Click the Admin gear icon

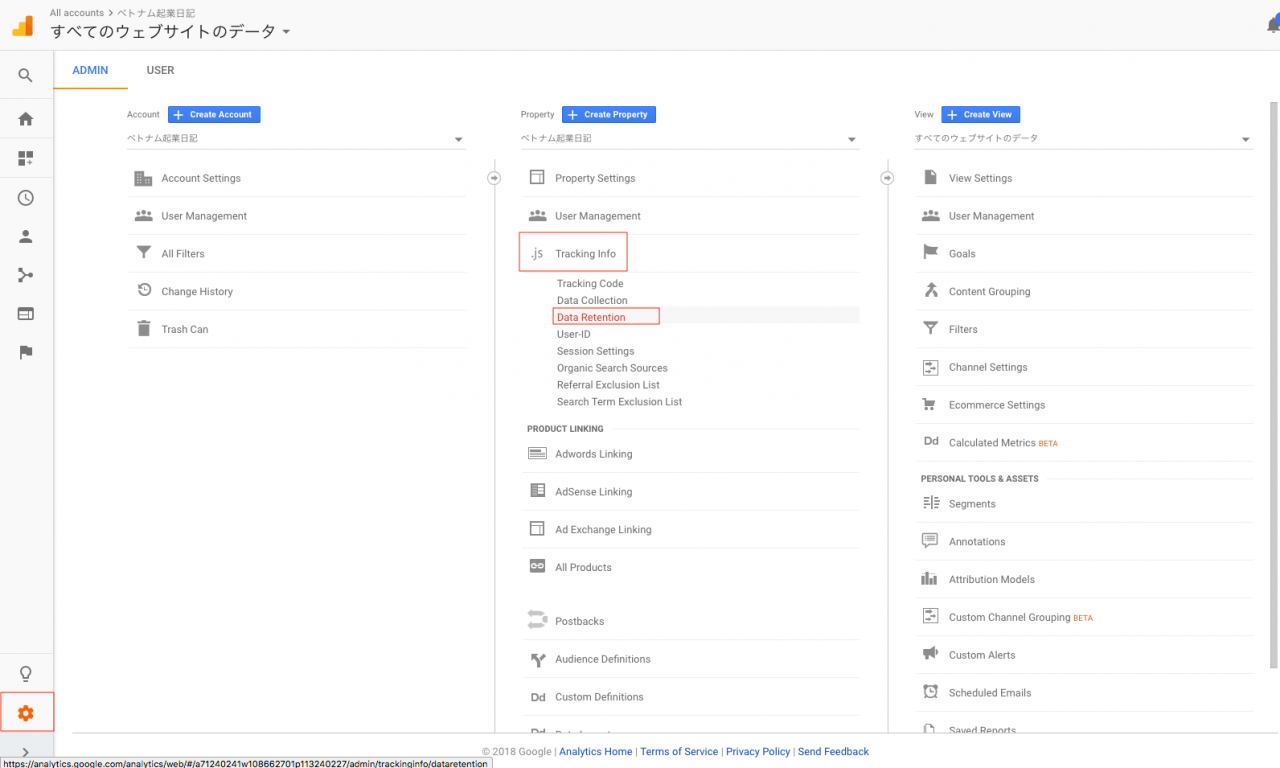click(26, 713)
